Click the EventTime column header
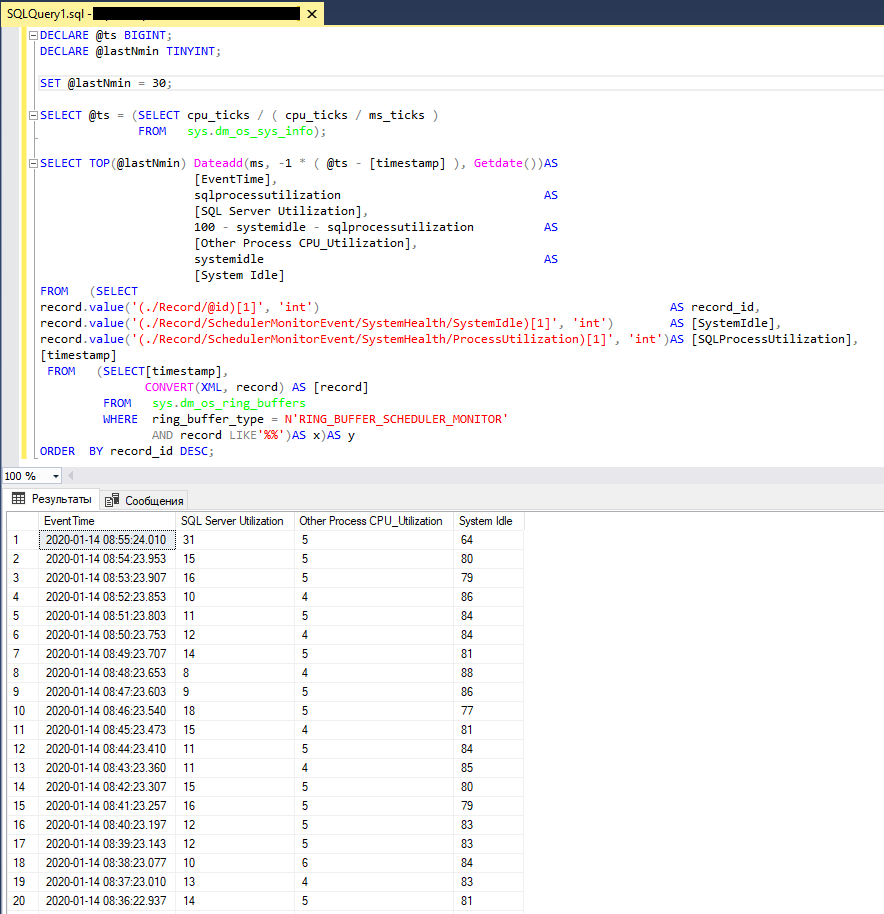This screenshot has height=914, width=884. (x=107, y=521)
